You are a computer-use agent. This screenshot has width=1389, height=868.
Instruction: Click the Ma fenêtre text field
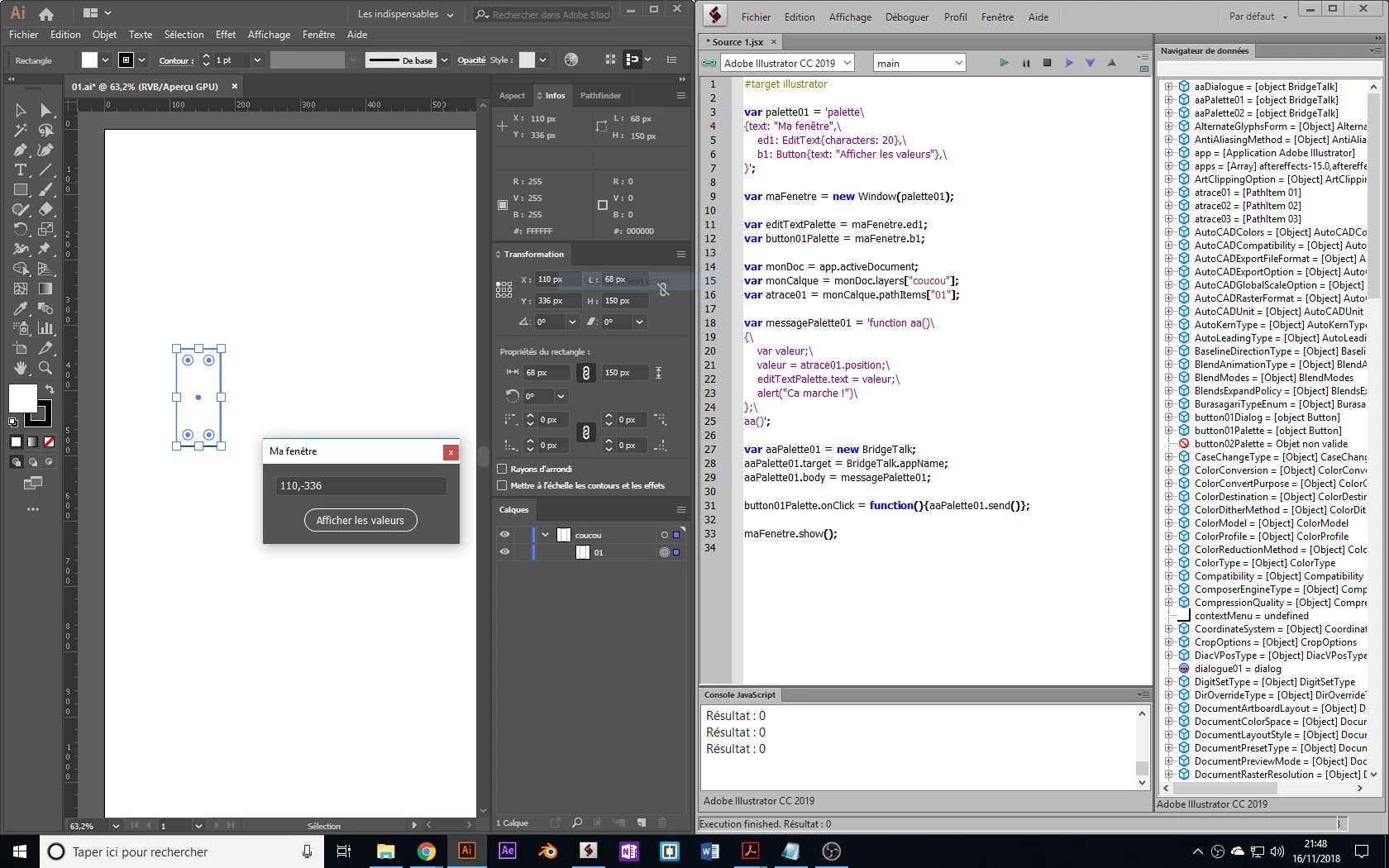(360, 486)
